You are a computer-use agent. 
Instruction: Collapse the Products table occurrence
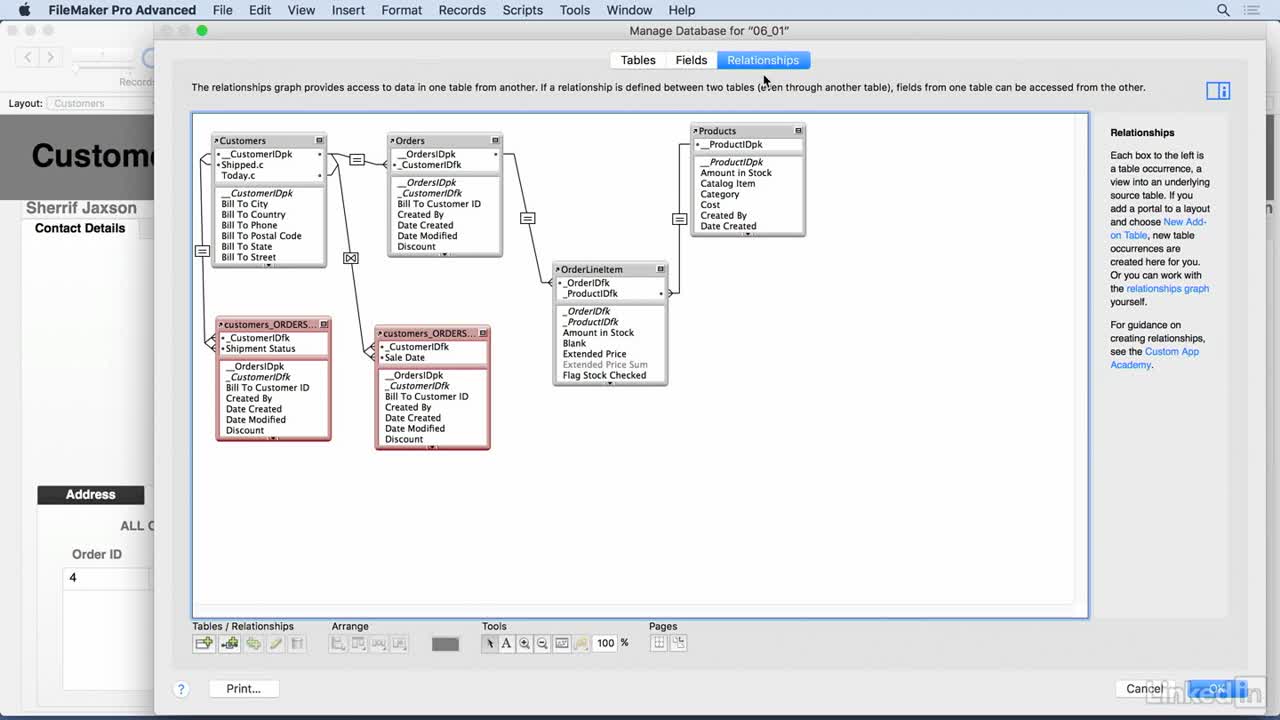798,131
